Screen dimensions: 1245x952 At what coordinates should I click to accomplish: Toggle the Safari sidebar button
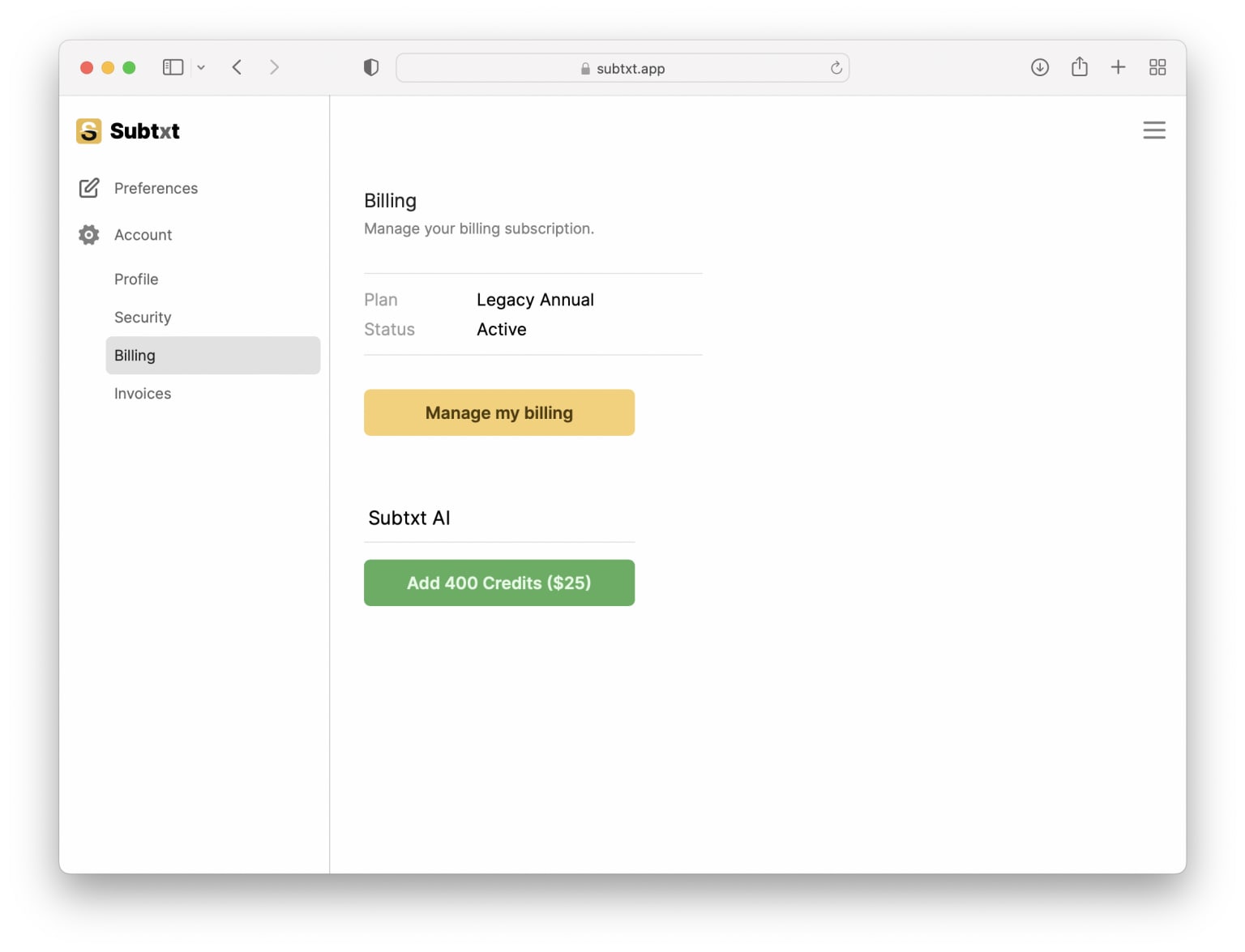173,67
